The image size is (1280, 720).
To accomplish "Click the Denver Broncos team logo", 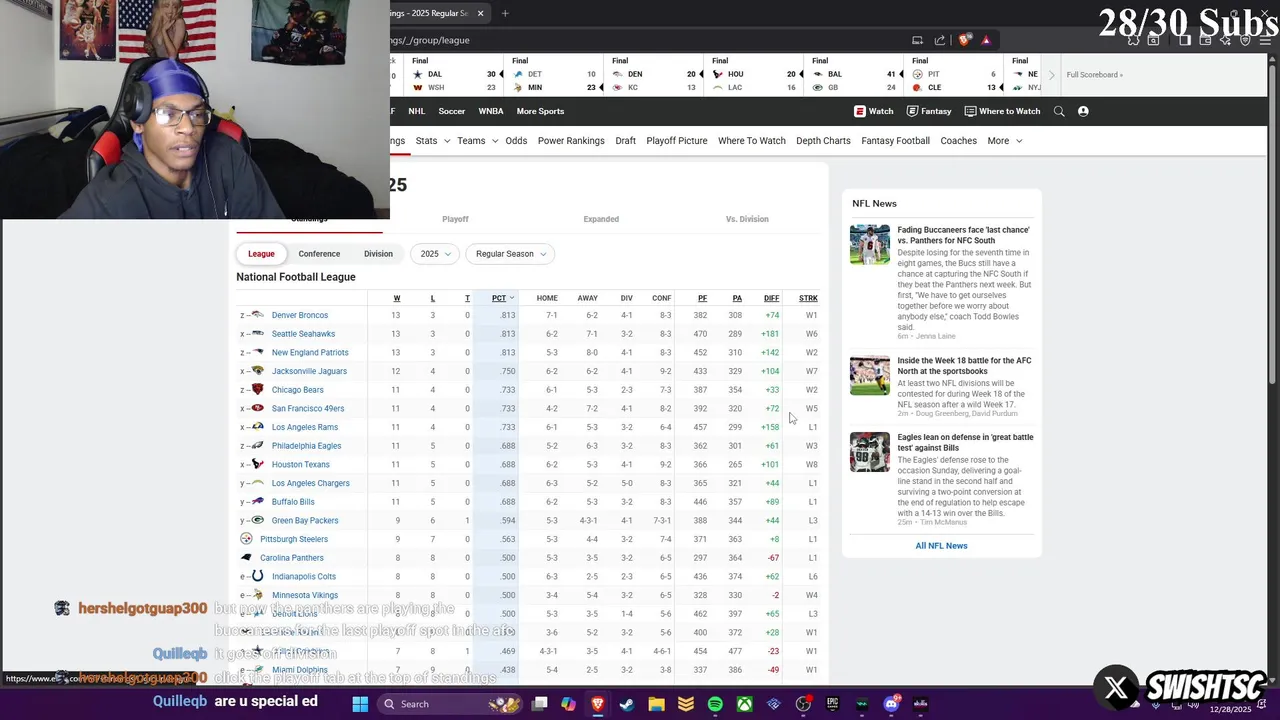I will pyautogui.click(x=257, y=315).
